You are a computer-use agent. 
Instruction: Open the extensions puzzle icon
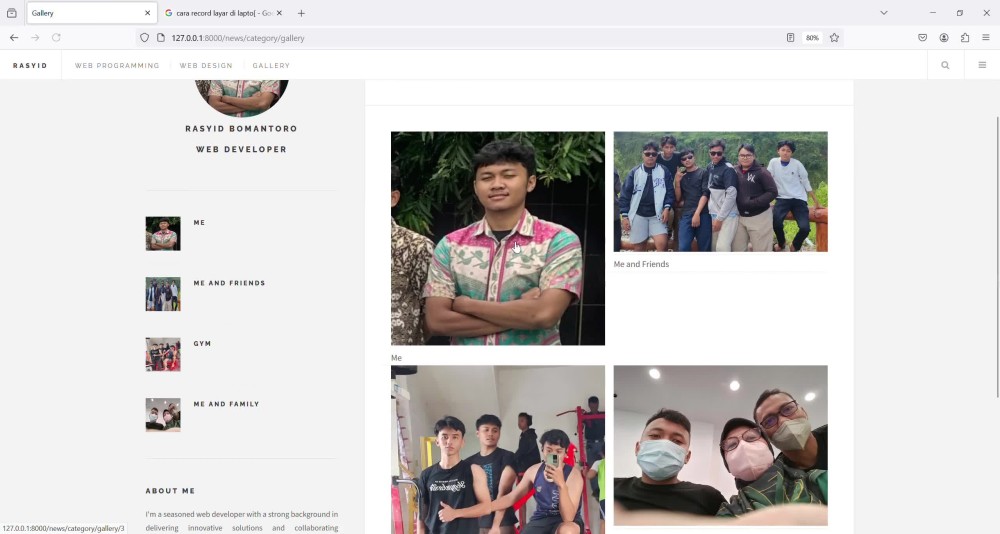965,38
